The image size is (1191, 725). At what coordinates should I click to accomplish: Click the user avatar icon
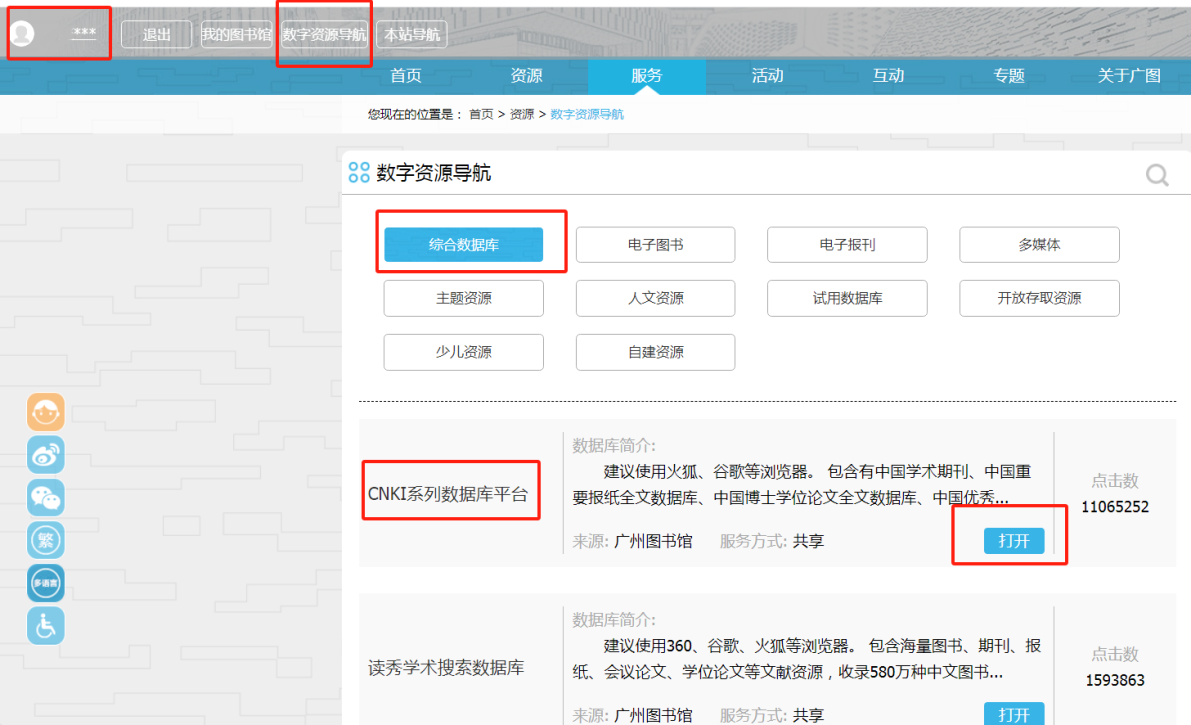(x=23, y=33)
